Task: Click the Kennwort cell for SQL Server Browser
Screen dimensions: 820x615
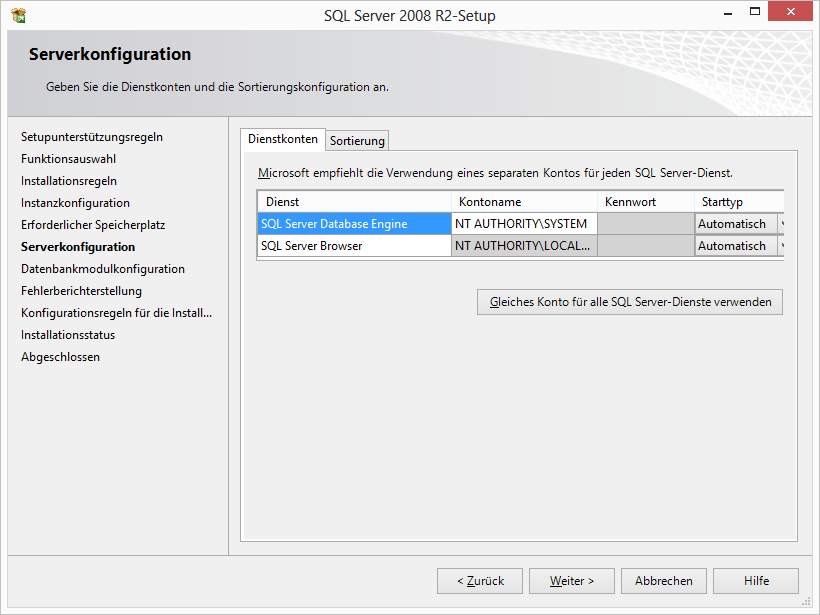Action: pyautogui.click(x=646, y=246)
